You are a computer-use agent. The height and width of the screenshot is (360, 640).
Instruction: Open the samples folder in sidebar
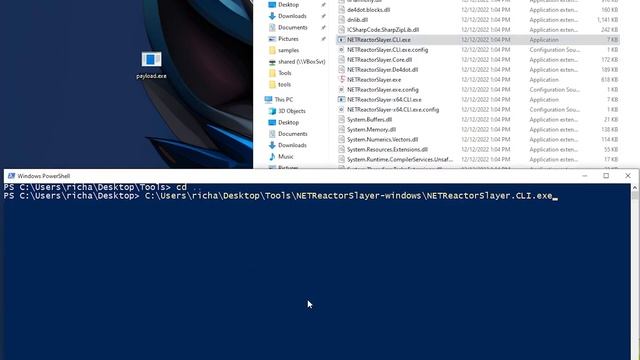click(288, 50)
